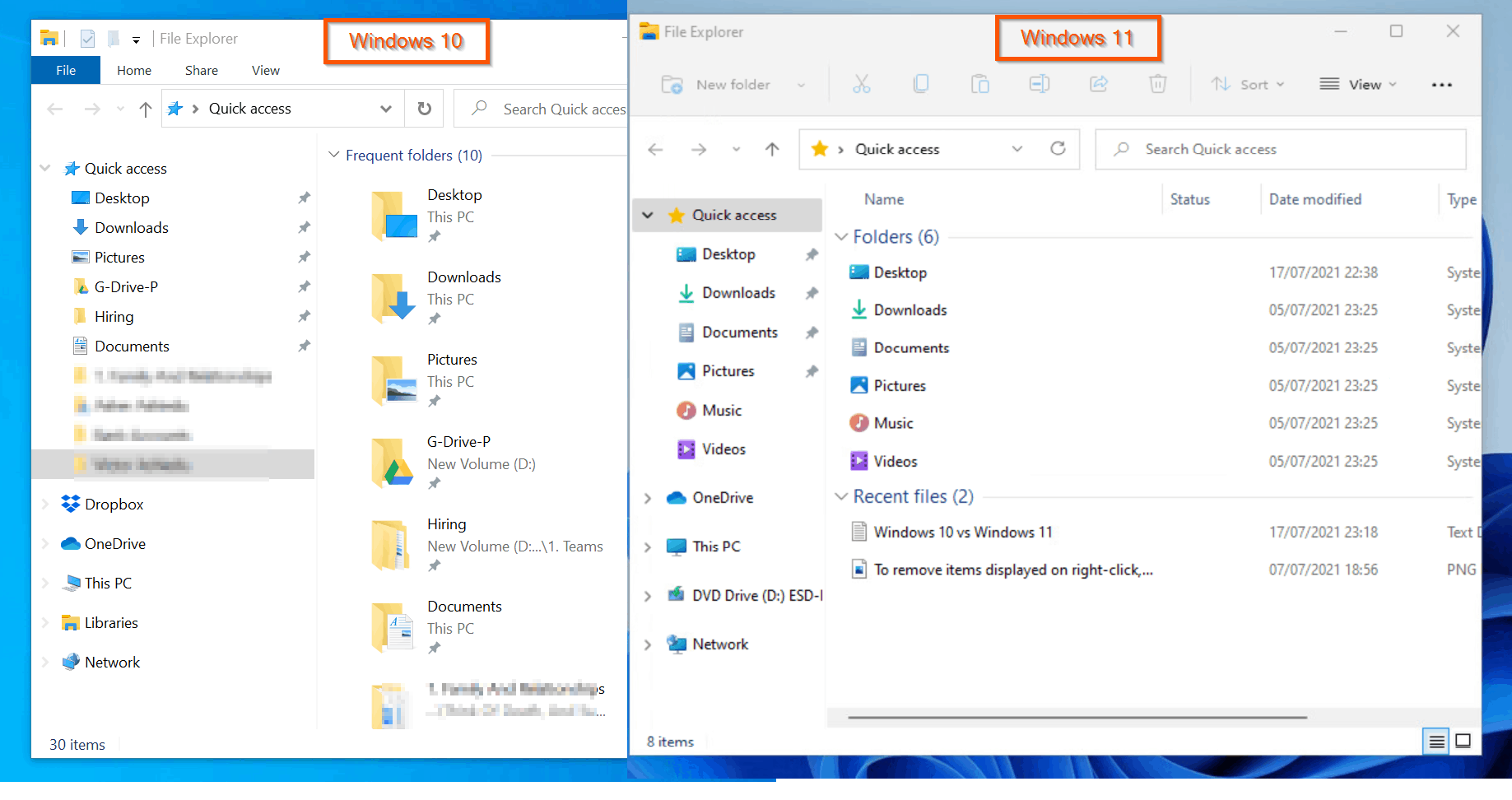Refresh Windows 10 Quick access view

(425, 109)
